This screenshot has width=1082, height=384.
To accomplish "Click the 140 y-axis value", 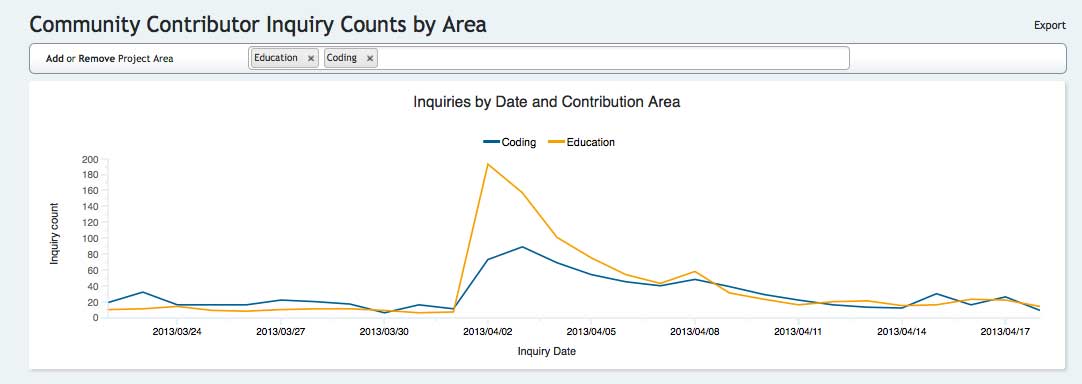I will click(x=90, y=207).
